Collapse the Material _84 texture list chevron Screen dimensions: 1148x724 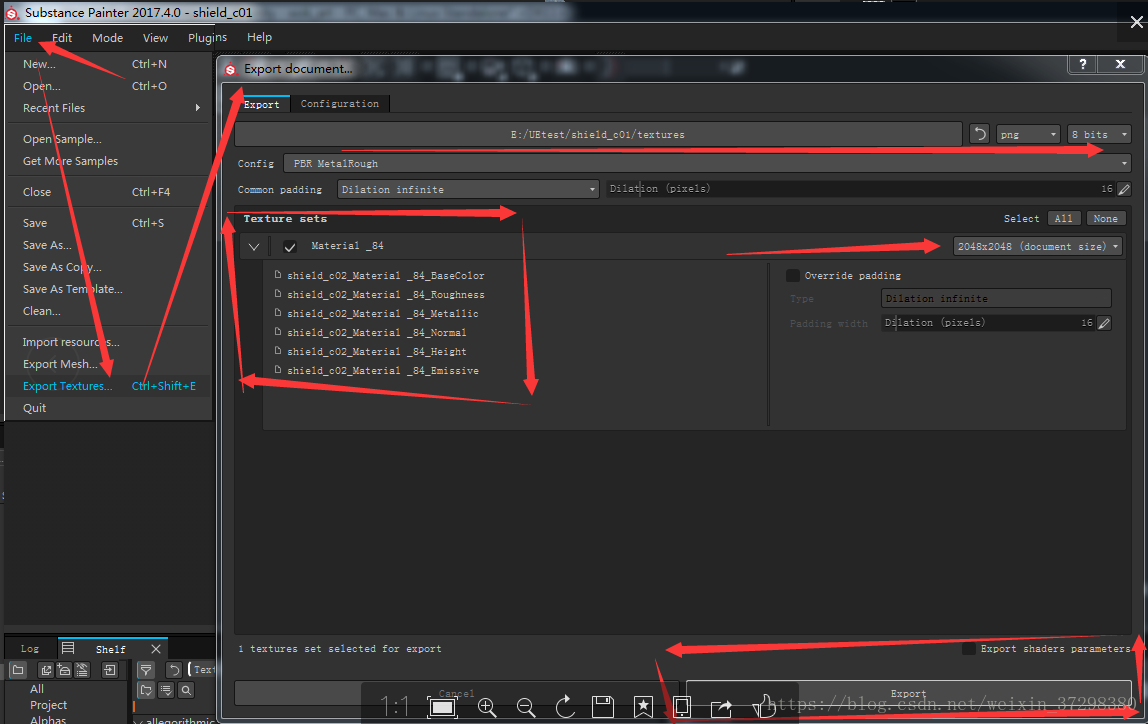254,247
